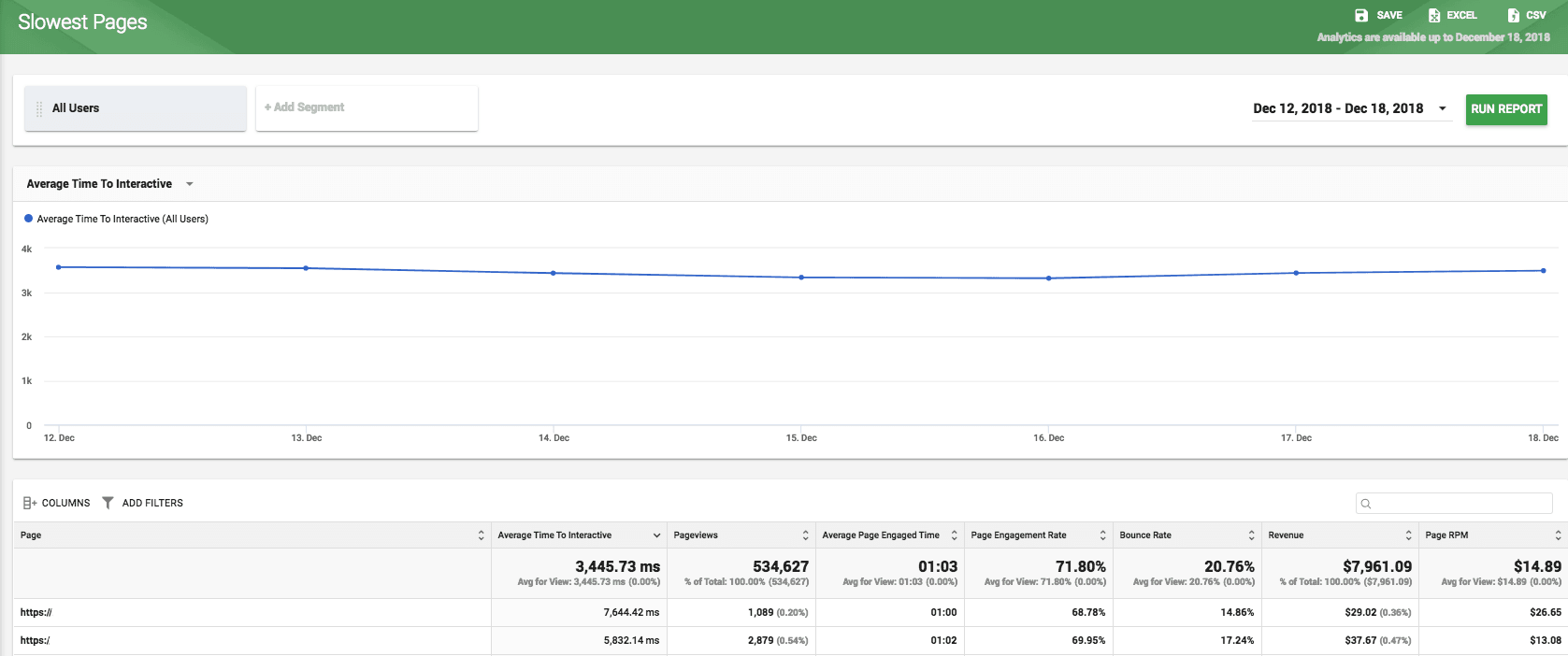The width and height of the screenshot is (1568, 656).
Task: Click the CSV export label
Action: (1536, 15)
